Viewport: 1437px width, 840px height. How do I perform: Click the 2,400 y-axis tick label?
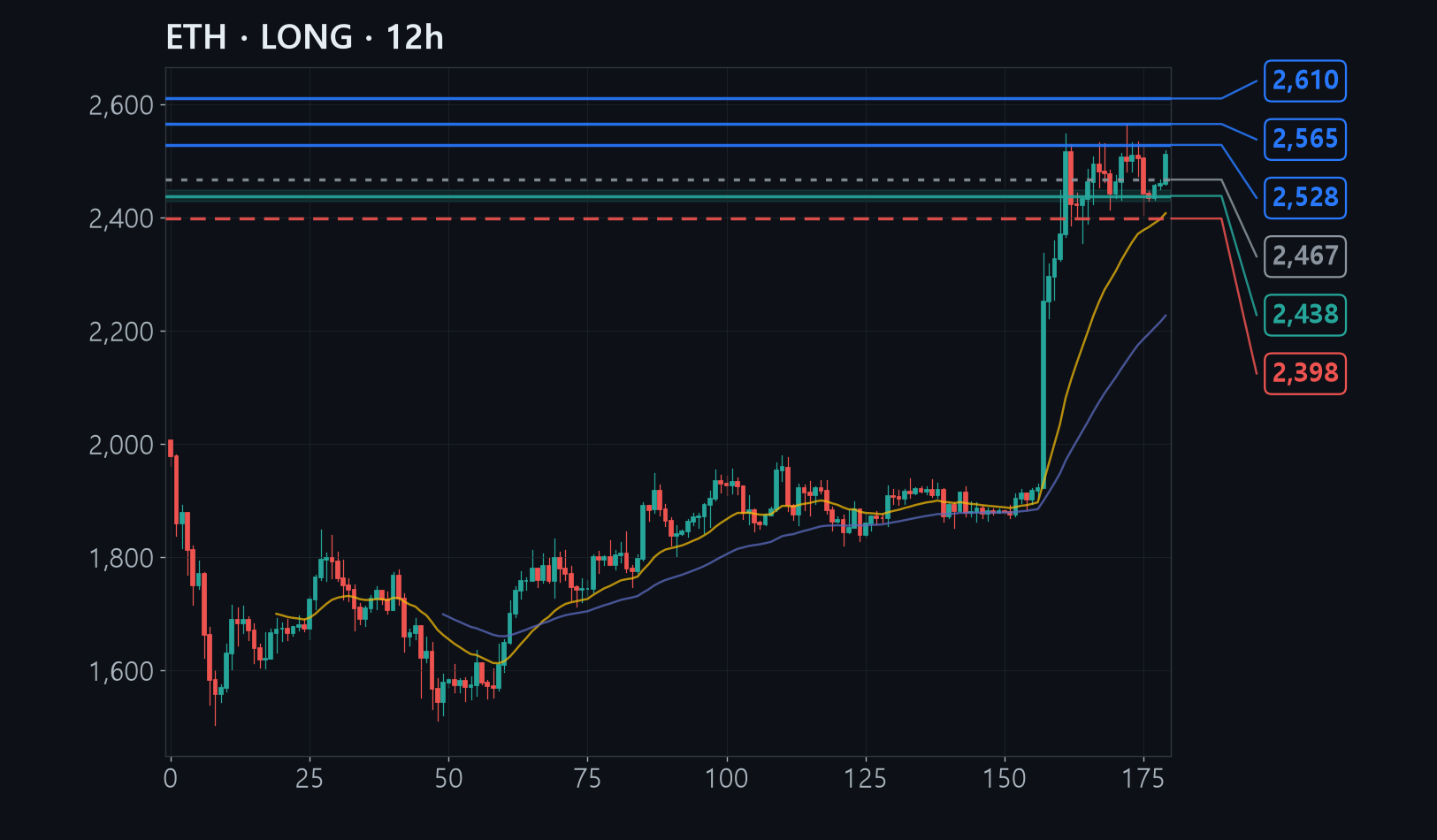pos(121,218)
